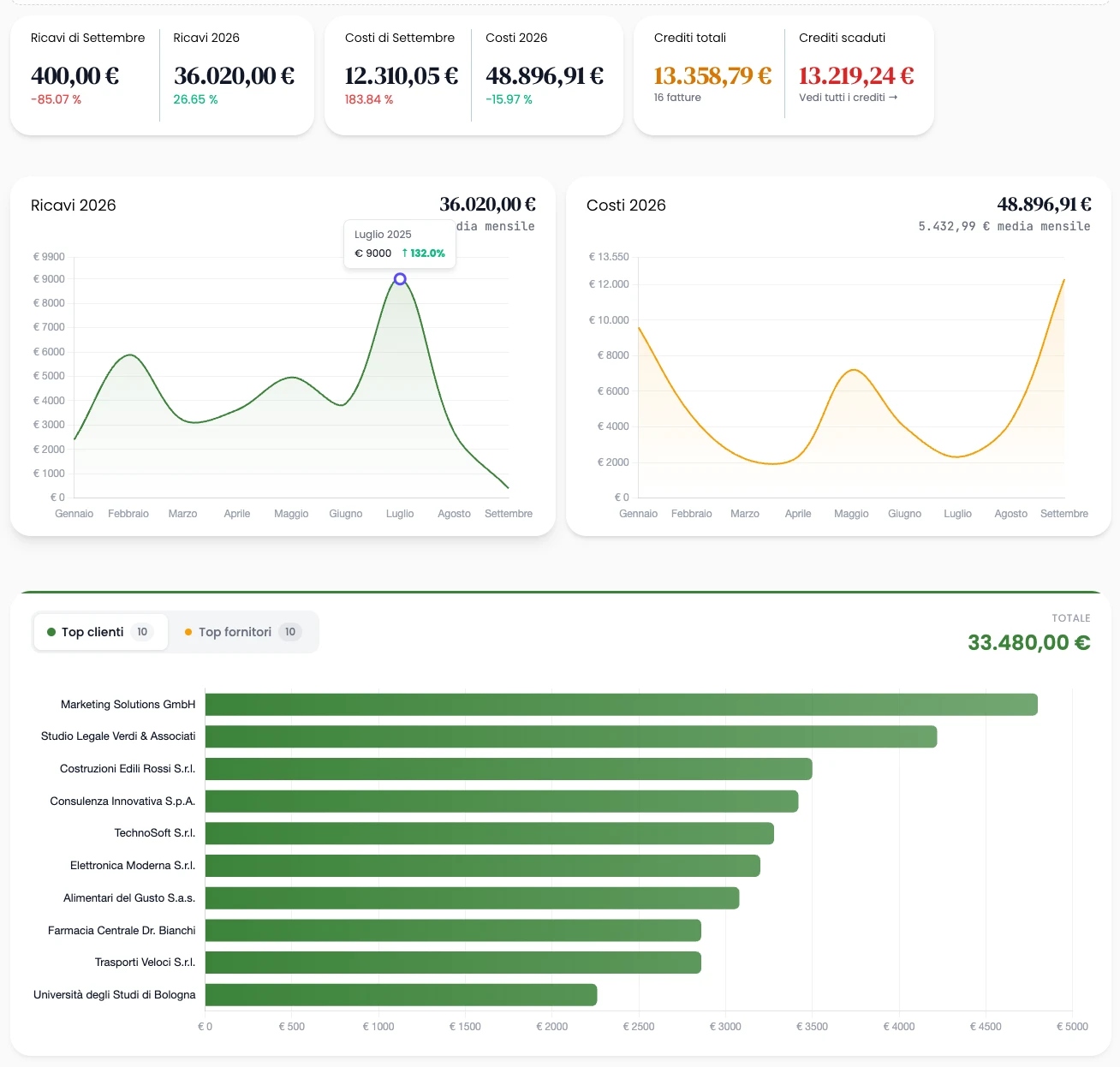The height and width of the screenshot is (1067, 1120).
Task: Click the Studio Legale Verdi & Associati bar
Action: [x=571, y=736]
